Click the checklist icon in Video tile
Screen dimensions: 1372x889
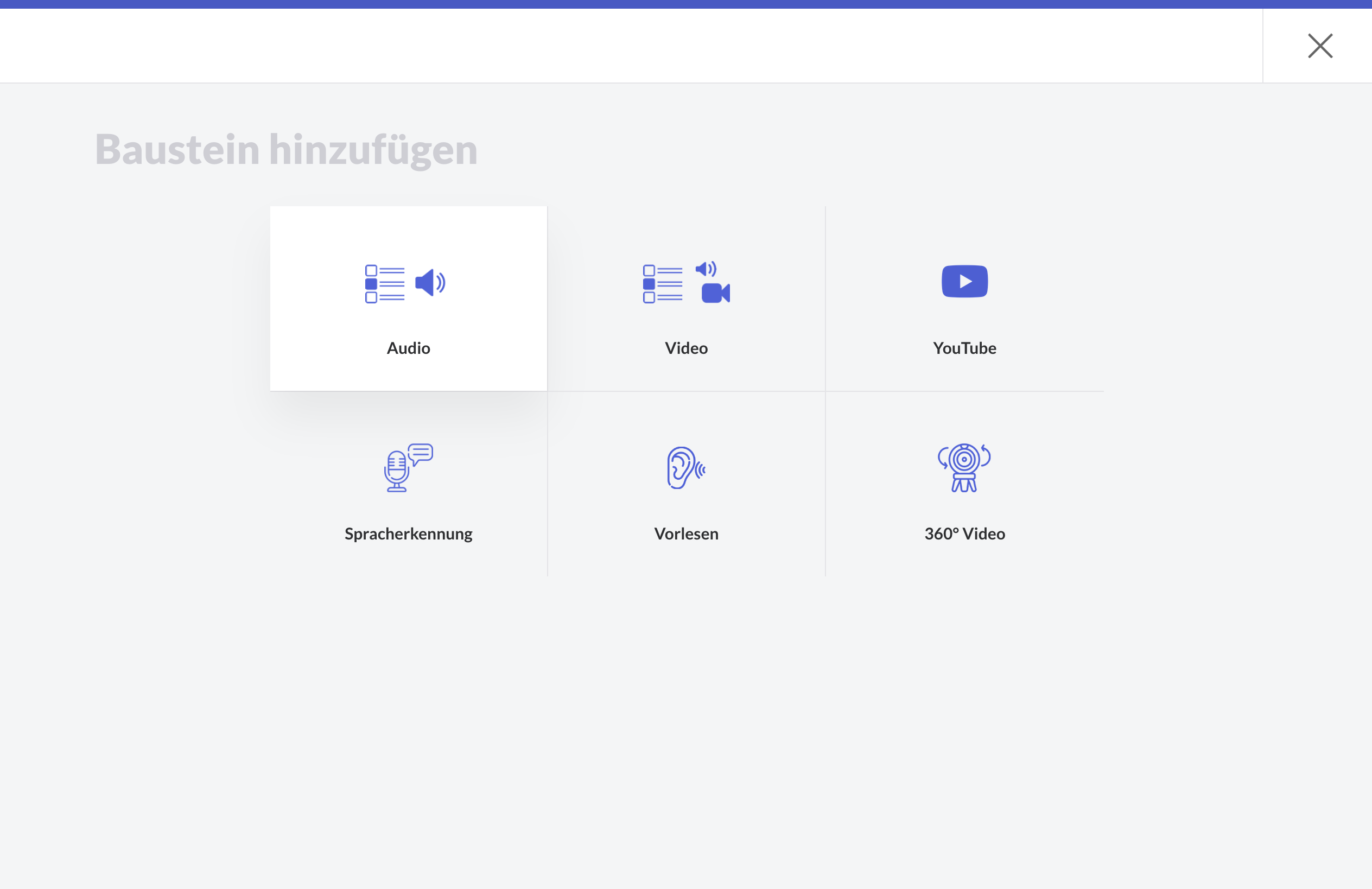pyautogui.click(x=662, y=284)
